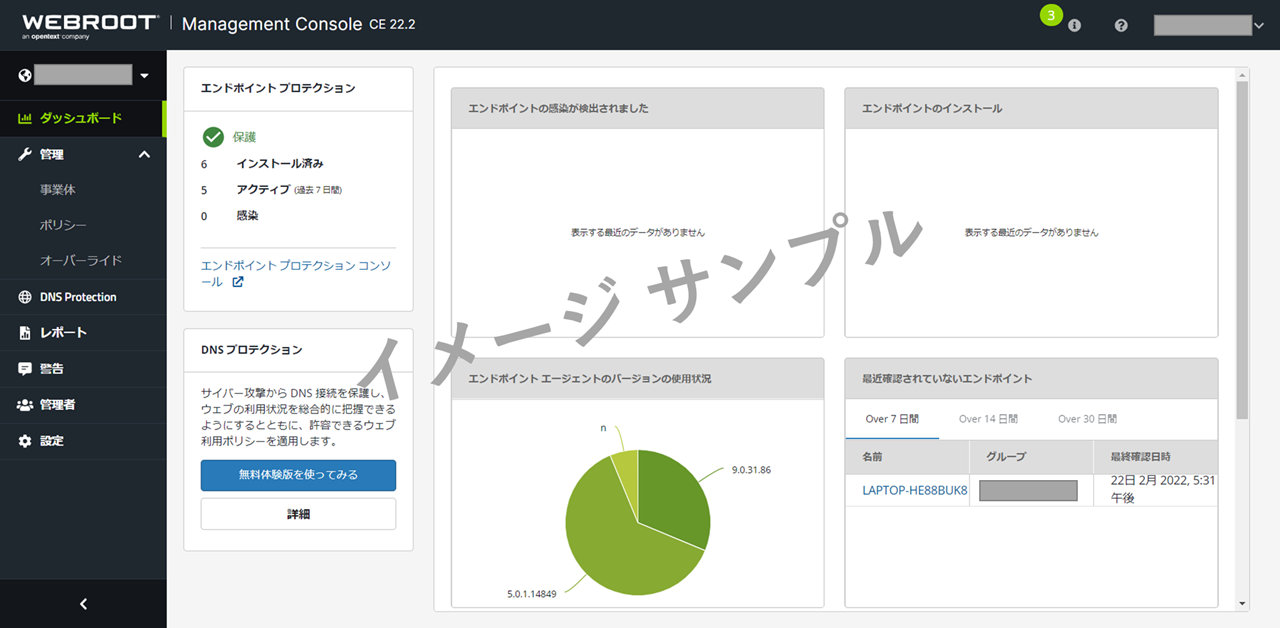Open the site selector dropdown in sidebar

coord(144,75)
